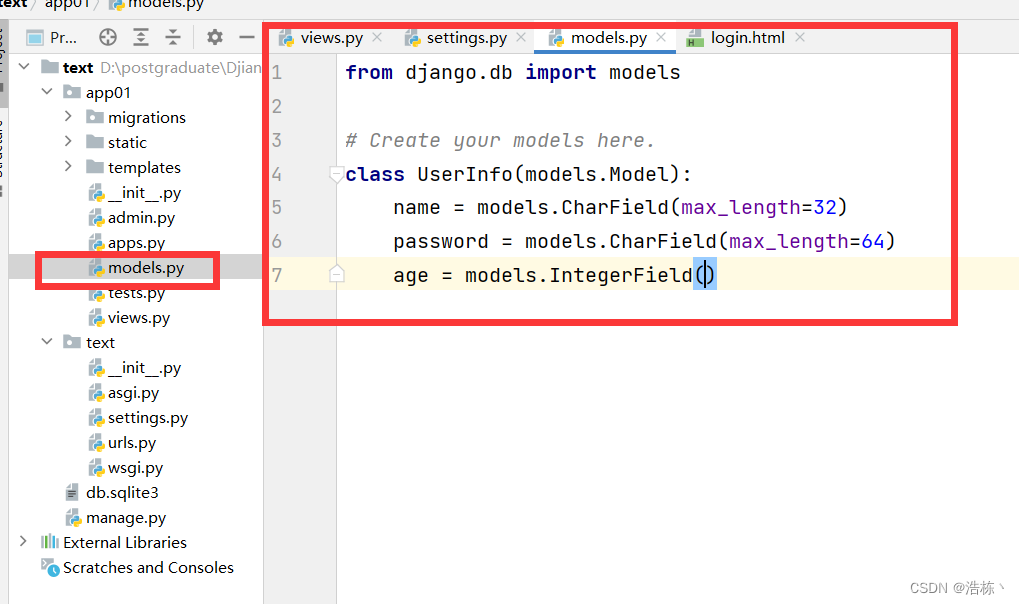1019x604 pixels.
Task: Click line number 5 in the editor gutter
Action: (277, 207)
